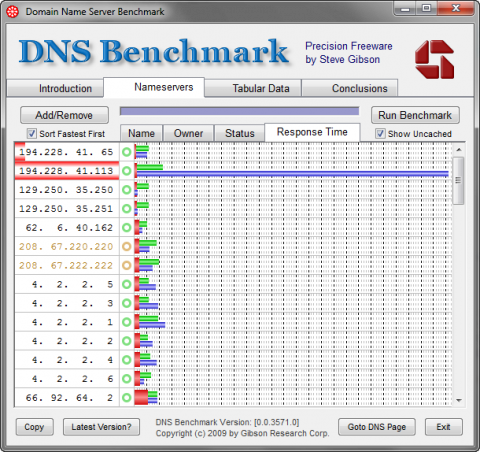
Task: Open the Conclusions tab
Action: (x=350, y=88)
